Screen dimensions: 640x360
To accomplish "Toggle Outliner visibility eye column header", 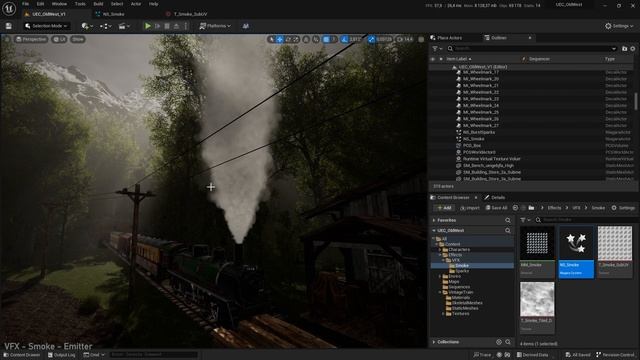I will point(433,59).
